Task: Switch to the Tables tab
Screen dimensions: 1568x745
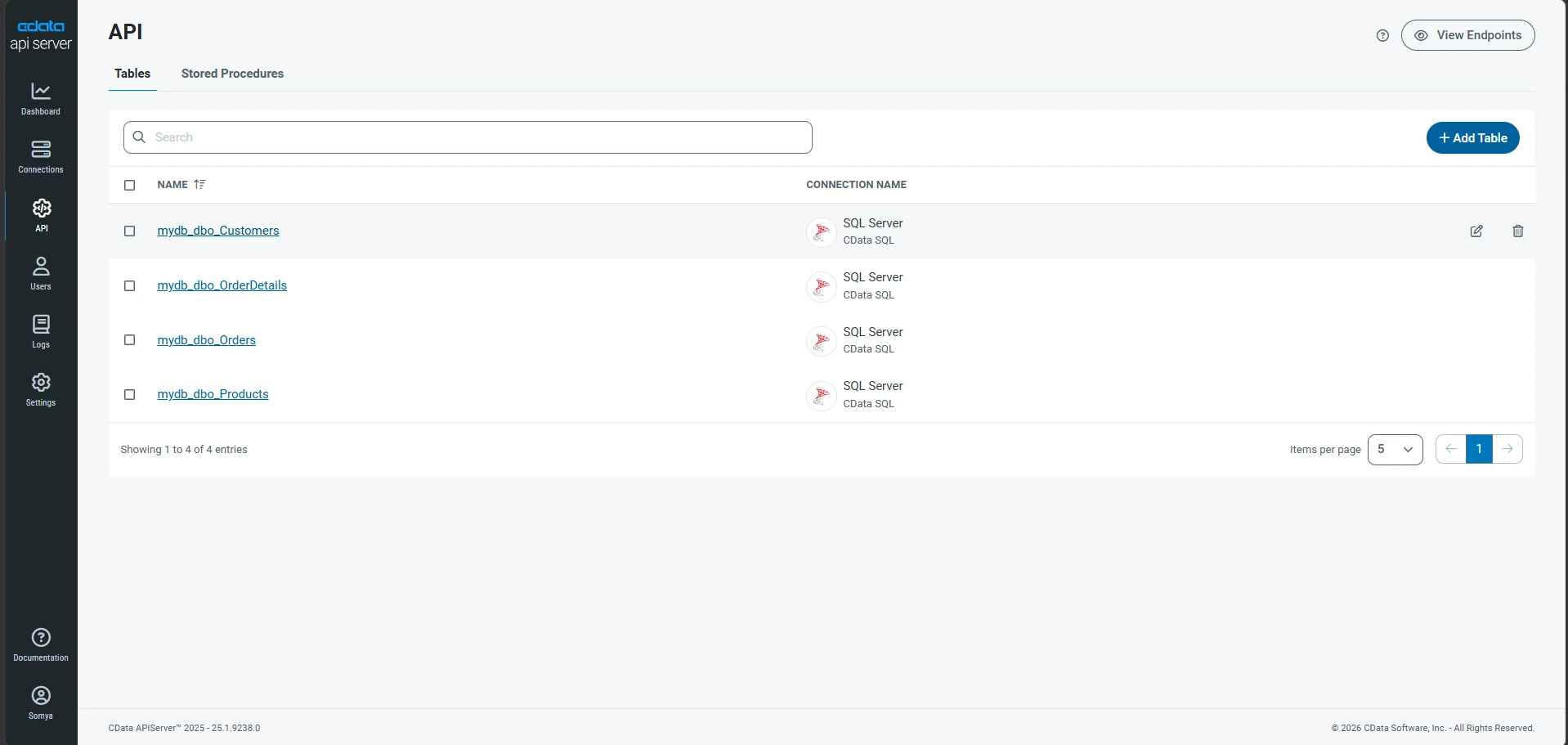Action: [x=132, y=74]
